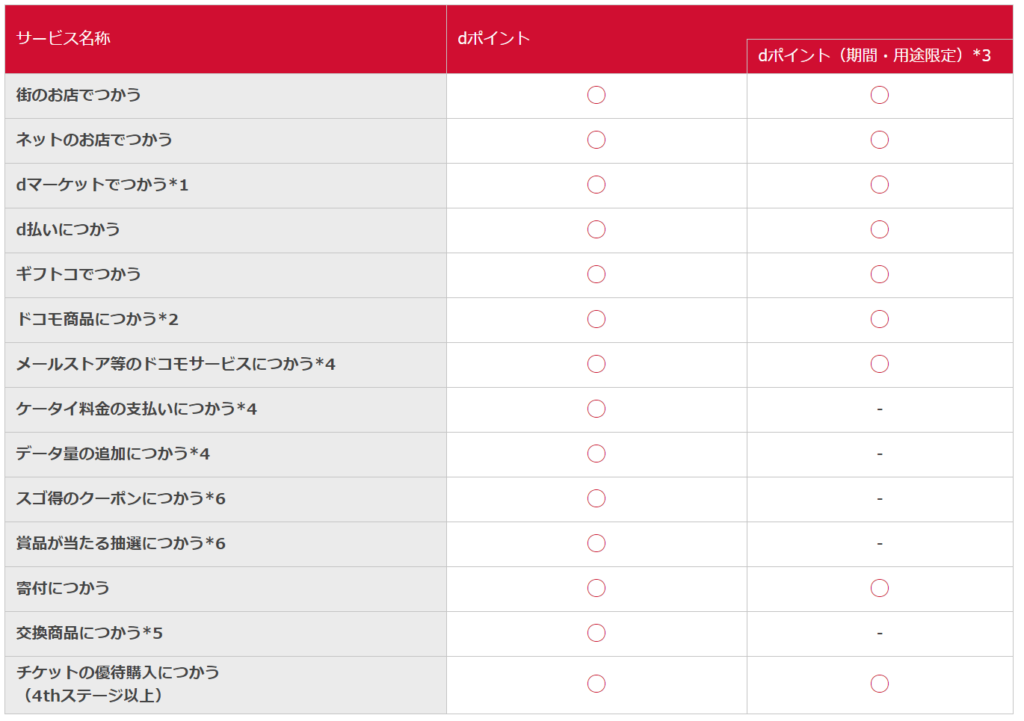Click the dポイント circle for 交換商品につかう
The width and height of the screenshot is (1024, 721).
tap(596, 633)
